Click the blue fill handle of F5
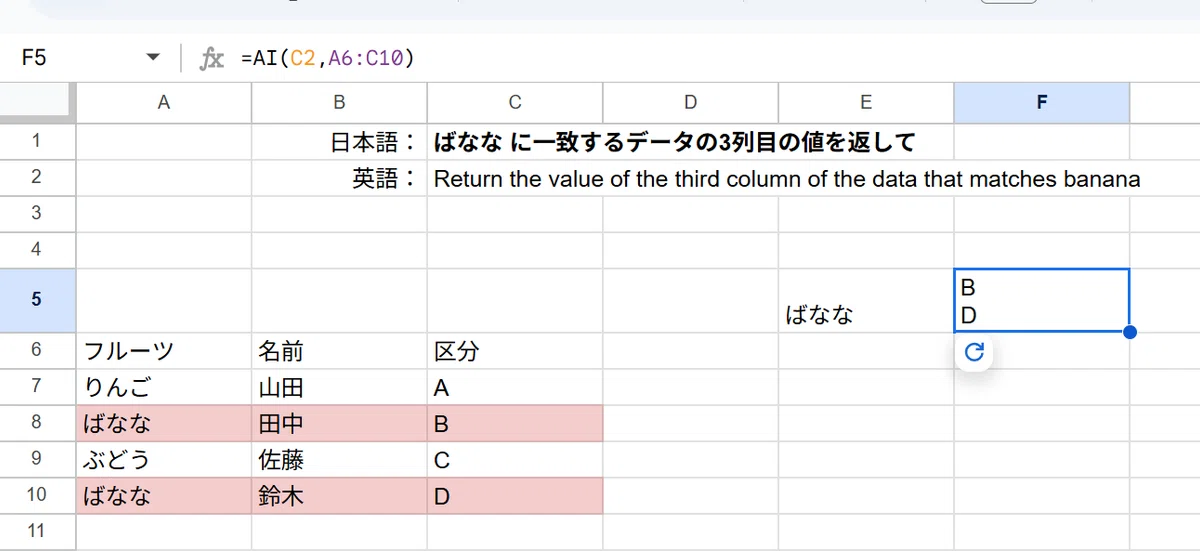This screenshot has width=1200, height=551. (x=1129, y=332)
